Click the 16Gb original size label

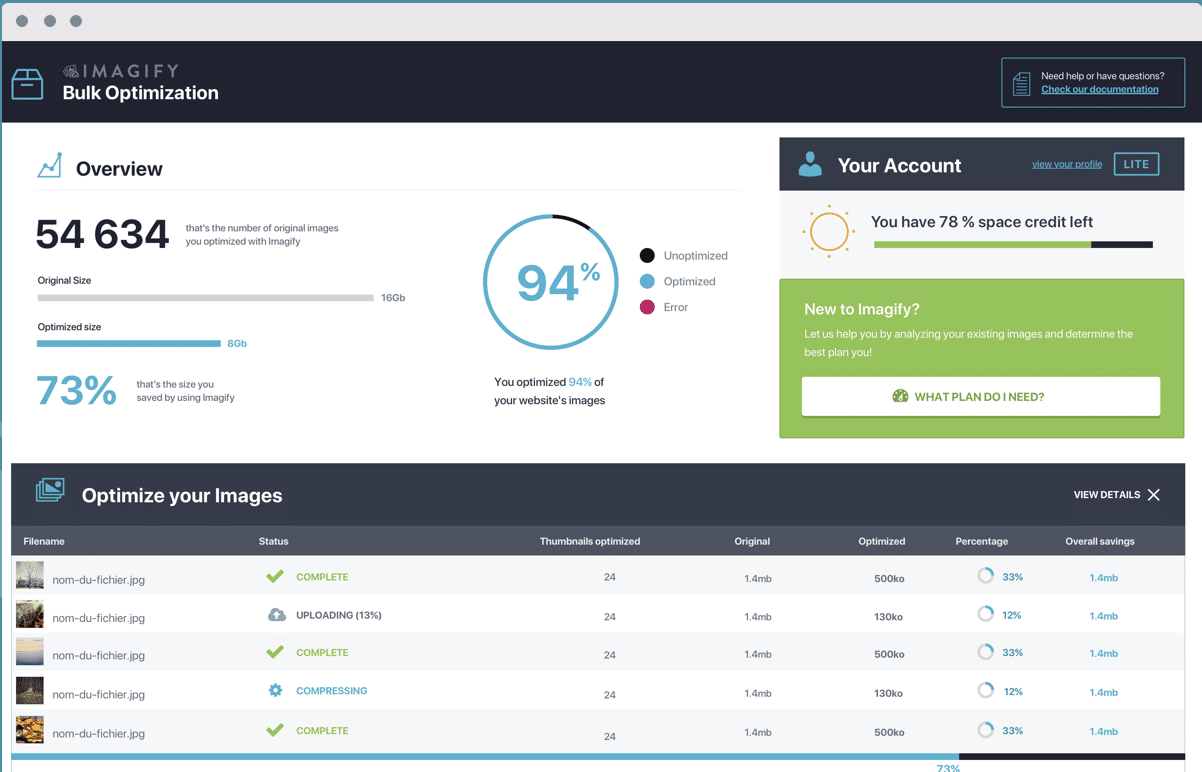point(393,298)
